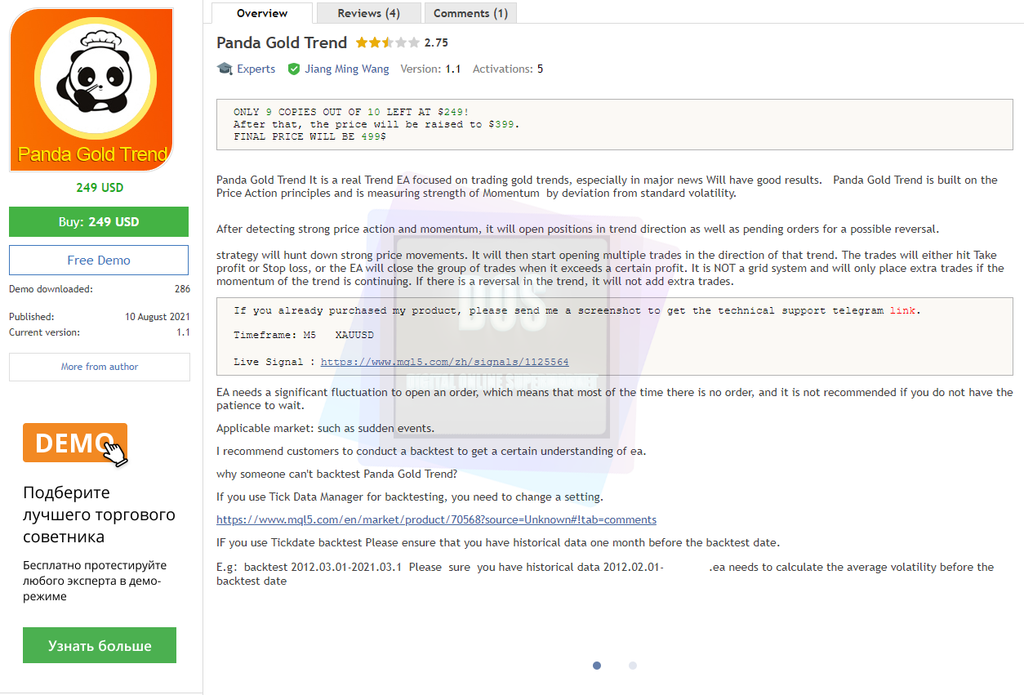Click the orange DEMO banner image
Viewport: 1024px width, 695px height.
pyautogui.click(x=75, y=444)
